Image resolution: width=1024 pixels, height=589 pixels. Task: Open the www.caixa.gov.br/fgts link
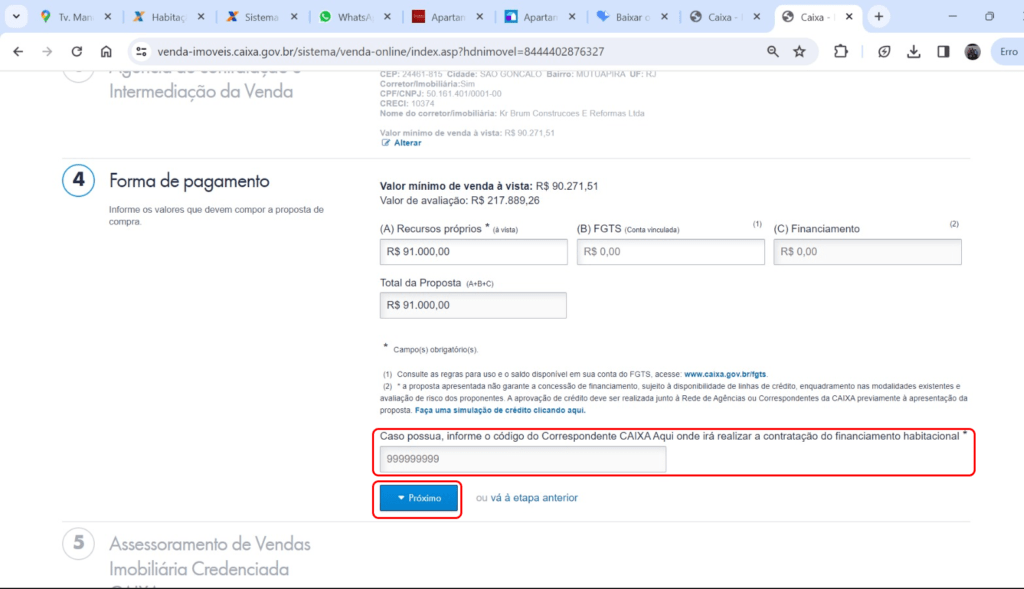click(725, 374)
